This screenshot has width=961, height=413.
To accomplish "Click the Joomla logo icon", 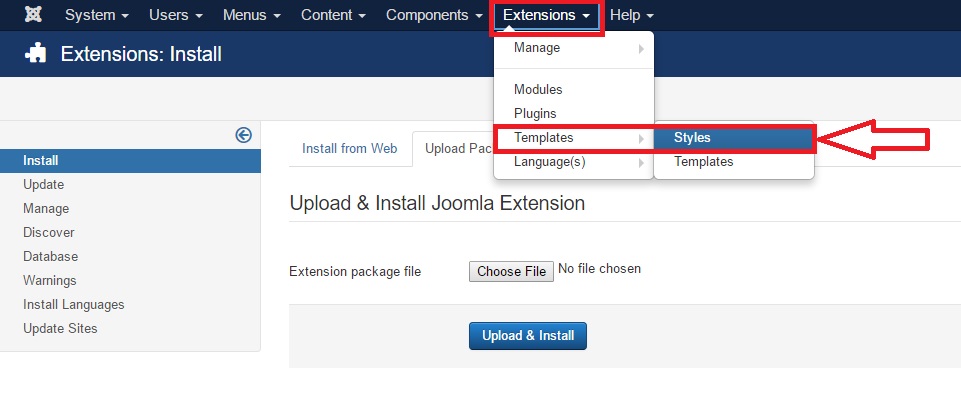I will (33, 15).
